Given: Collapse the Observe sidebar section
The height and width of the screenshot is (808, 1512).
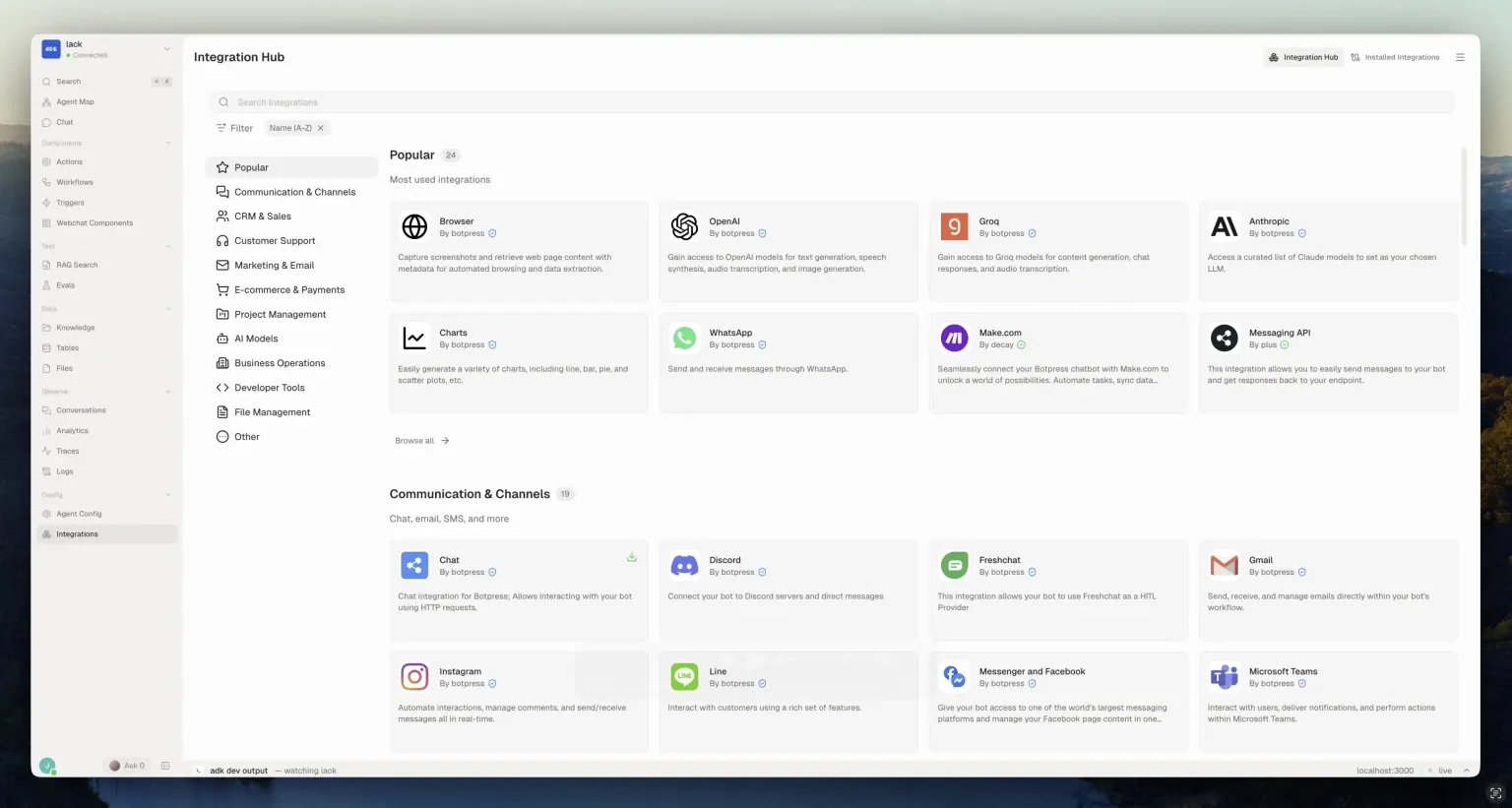Looking at the screenshot, I should [x=168, y=392].
